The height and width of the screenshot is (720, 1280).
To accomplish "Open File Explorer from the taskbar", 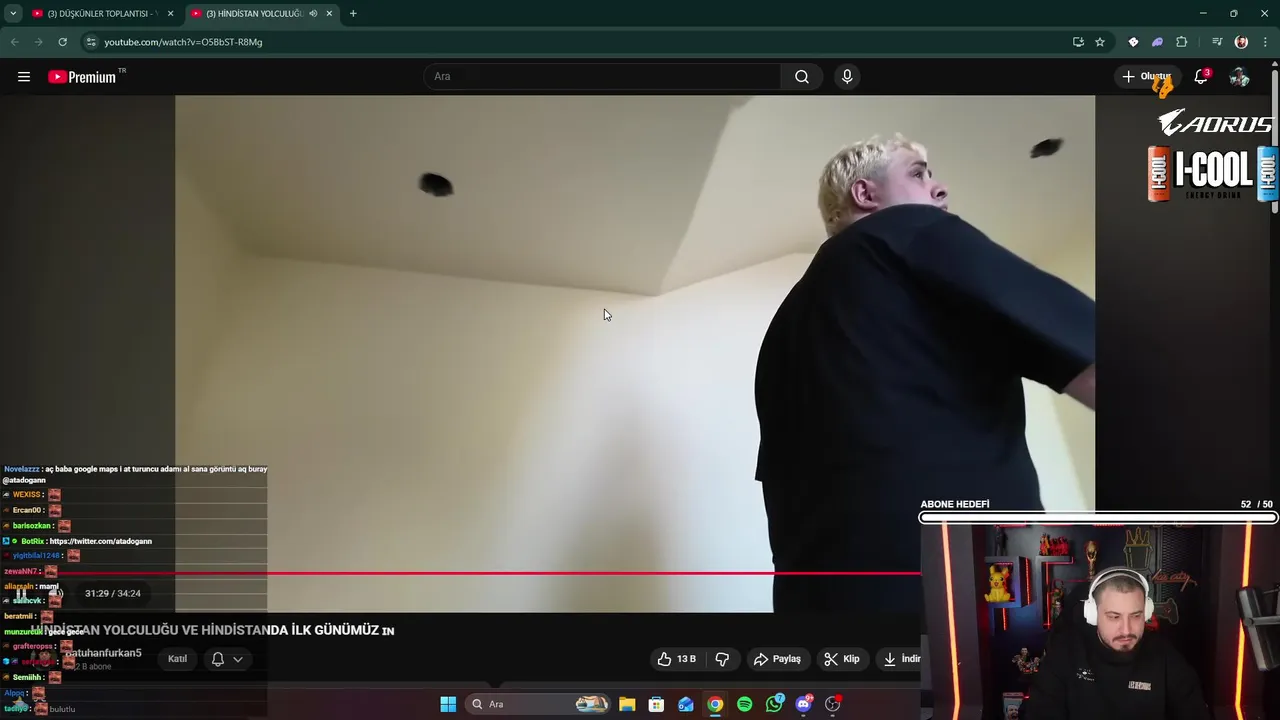I will click(x=627, y=704).
